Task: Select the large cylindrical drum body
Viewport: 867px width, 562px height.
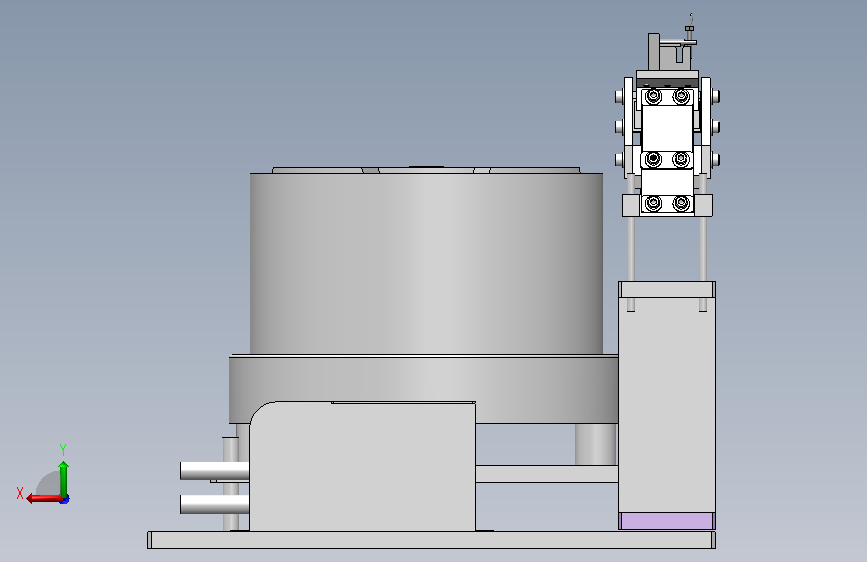Action: click(x=426, y=263)
